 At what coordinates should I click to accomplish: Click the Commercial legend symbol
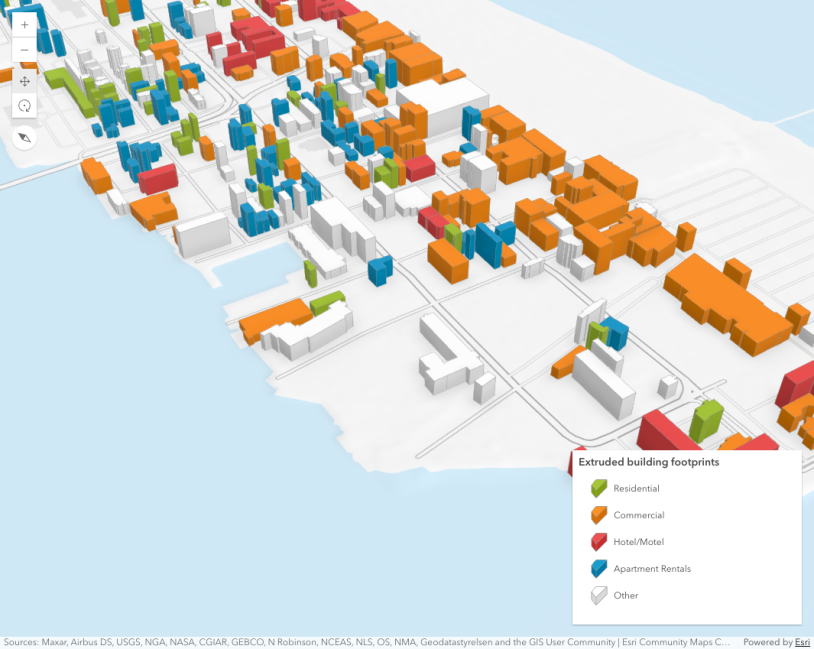pyautogui.click(x=597, y=515)
